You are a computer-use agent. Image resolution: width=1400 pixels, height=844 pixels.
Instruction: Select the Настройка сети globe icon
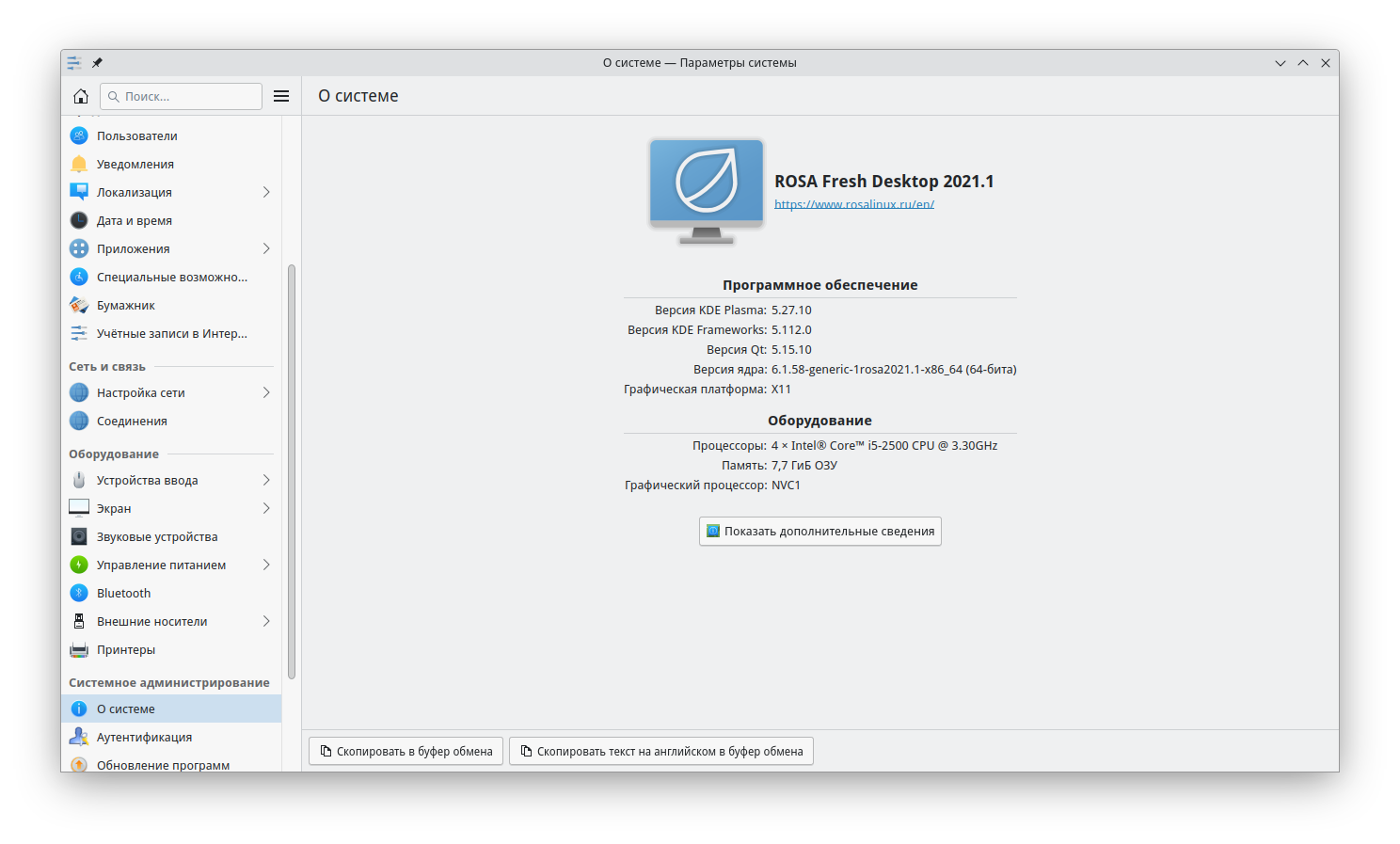coord(79,392)
